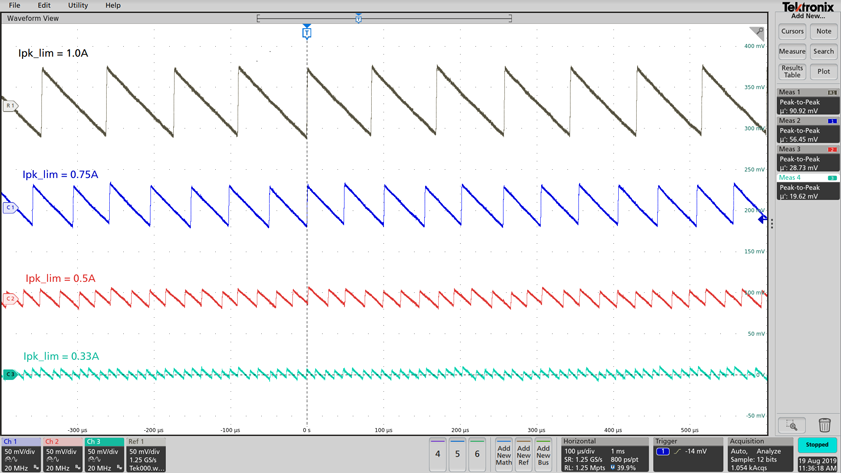This screenshot has width=841, height=473.
Task: Click the trigger position T marker
Action: point(307,33)
